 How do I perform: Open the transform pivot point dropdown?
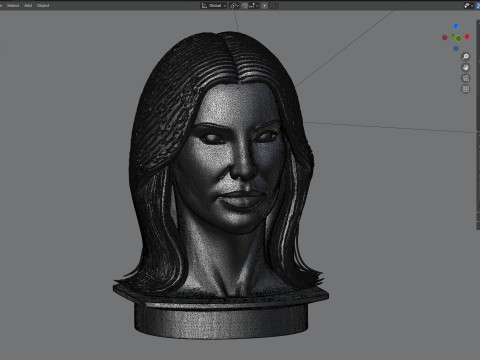tap(234, 6)
